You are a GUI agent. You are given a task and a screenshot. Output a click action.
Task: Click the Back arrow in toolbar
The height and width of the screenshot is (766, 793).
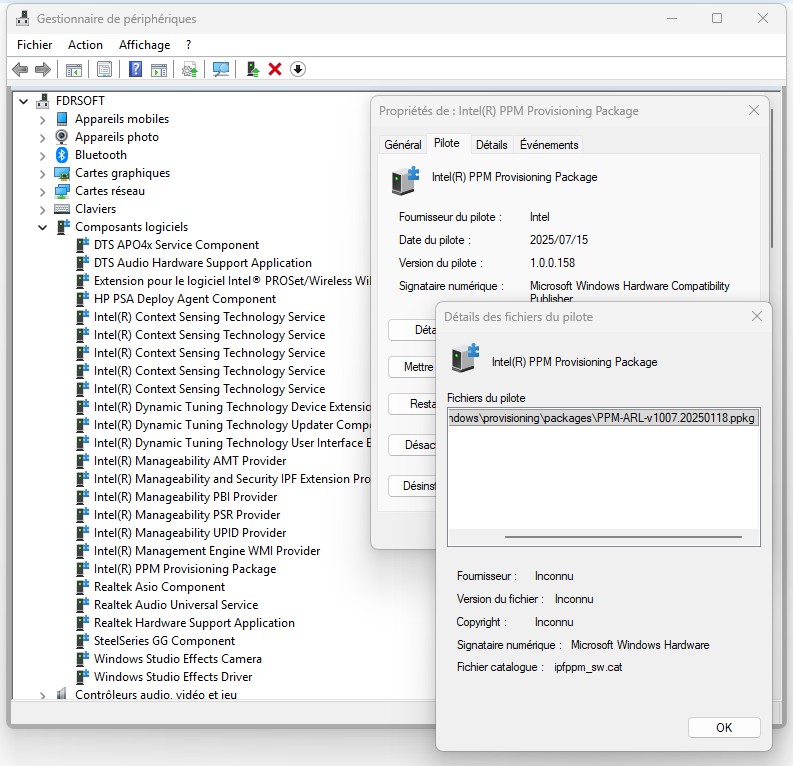19,69
